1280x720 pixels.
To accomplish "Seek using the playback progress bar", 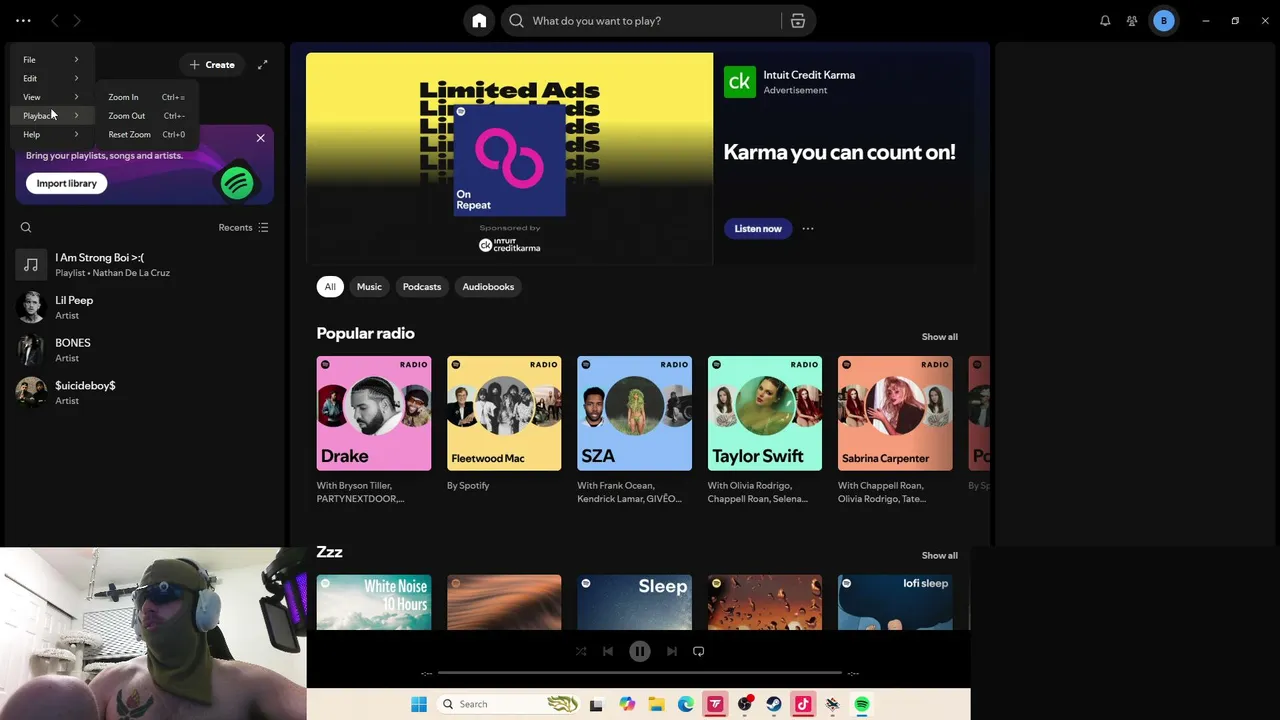I will pyautogui.click(x=640, y=673).
